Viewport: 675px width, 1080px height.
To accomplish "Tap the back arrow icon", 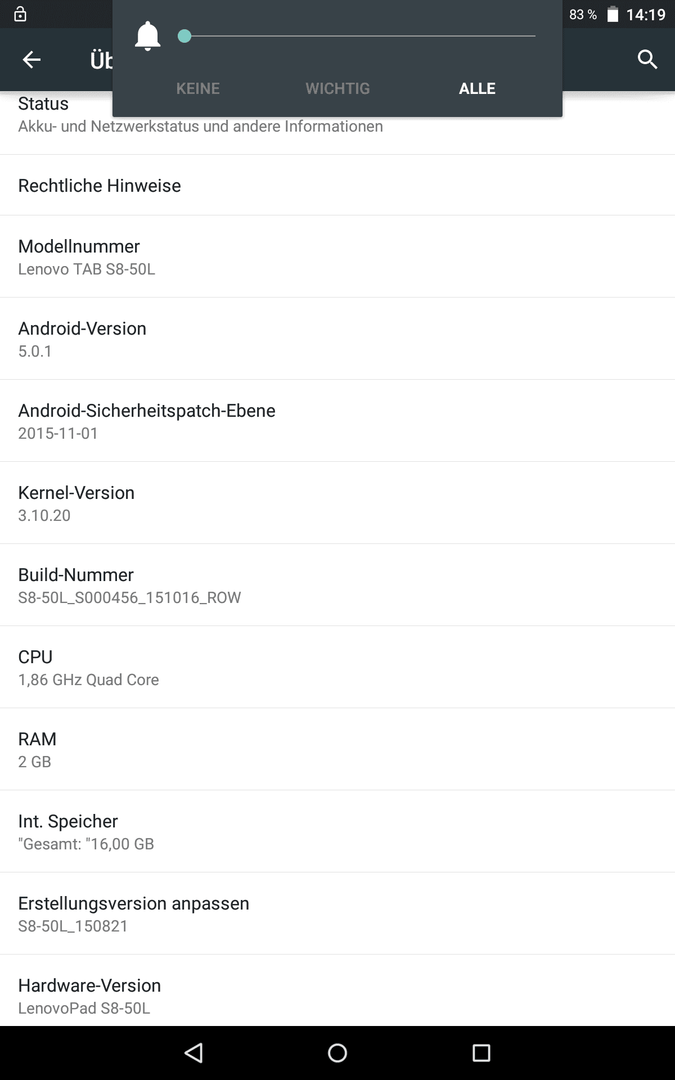I will coord(32,60).
